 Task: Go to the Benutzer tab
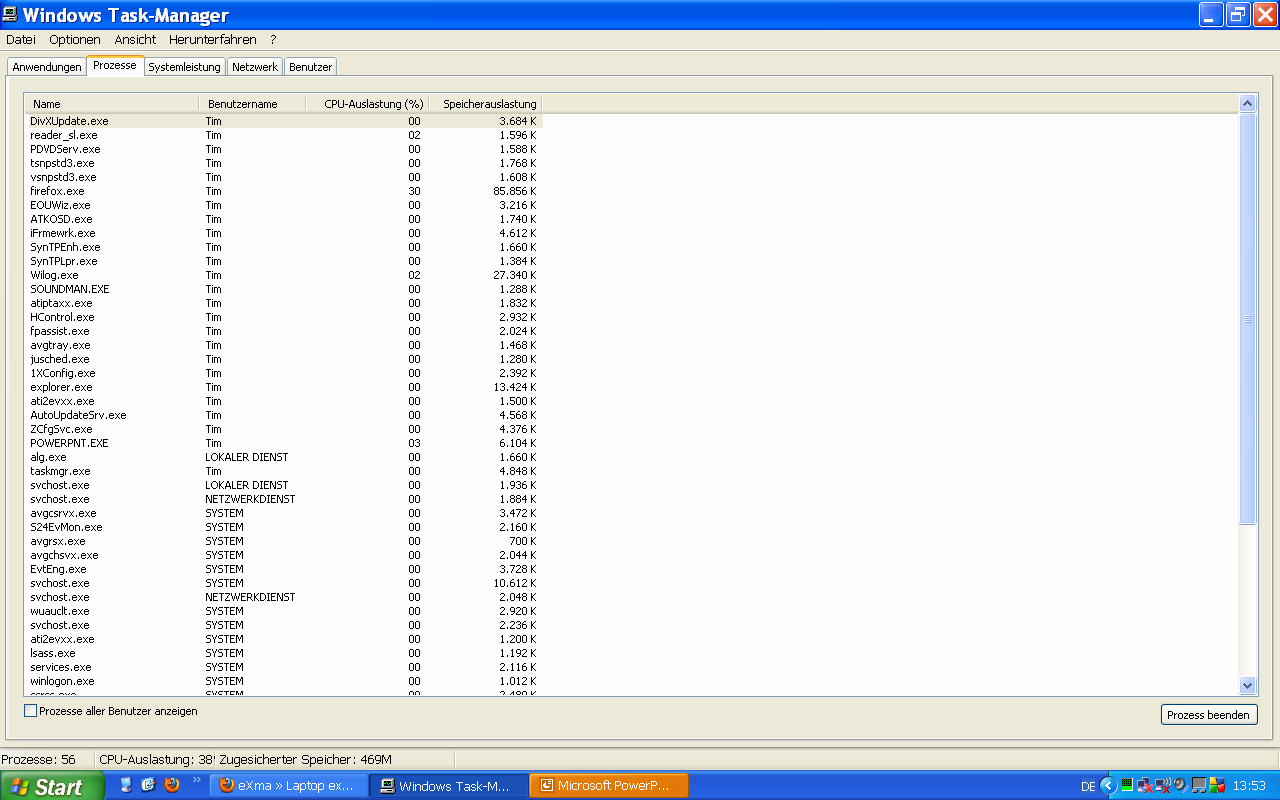311,67
